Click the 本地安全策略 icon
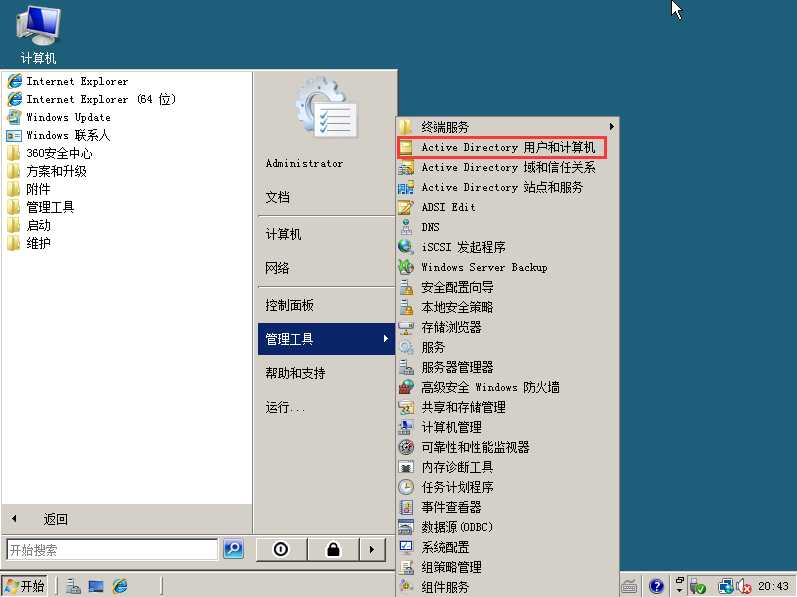 click(406, 307)
